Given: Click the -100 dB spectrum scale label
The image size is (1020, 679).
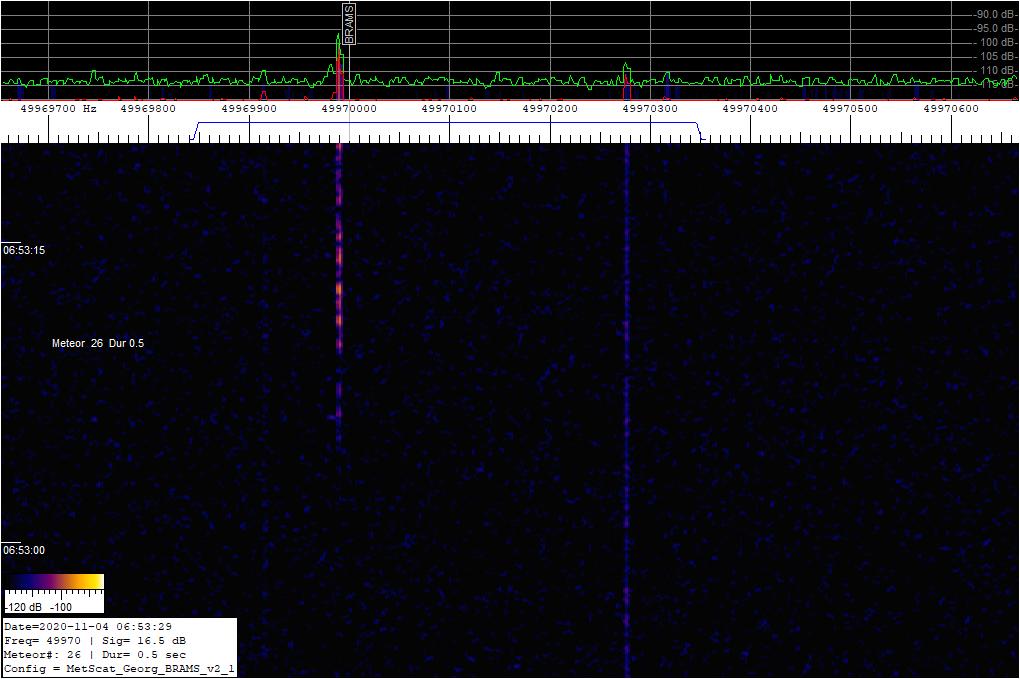Looking at the screenshot, I should [x=997, y=43].
